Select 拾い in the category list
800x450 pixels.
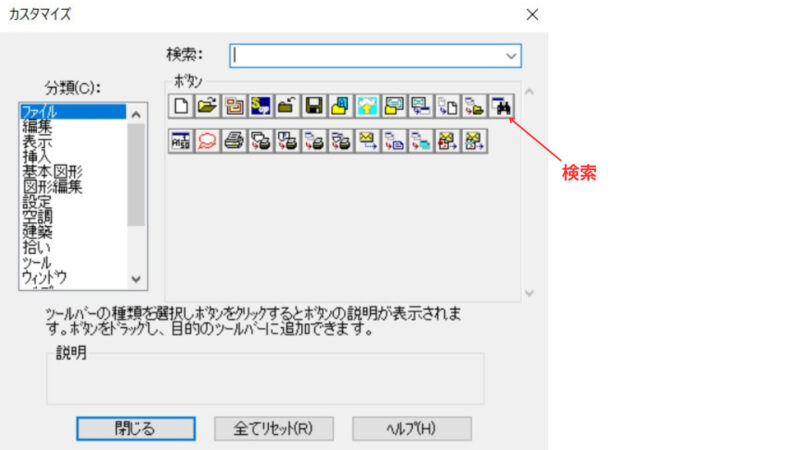(x=73, y=247)
